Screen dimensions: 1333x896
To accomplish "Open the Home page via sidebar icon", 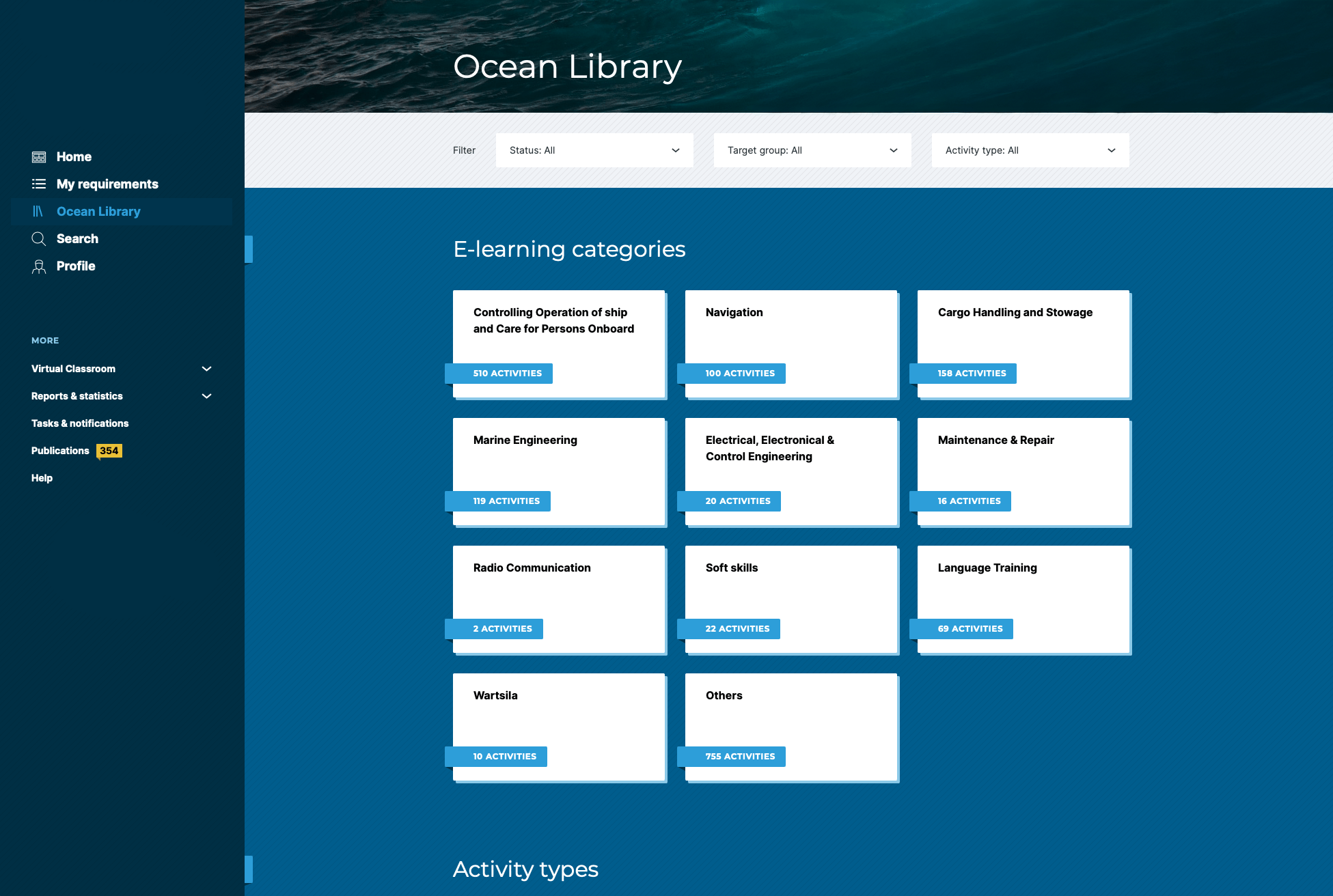I will (x=39, y=156).
